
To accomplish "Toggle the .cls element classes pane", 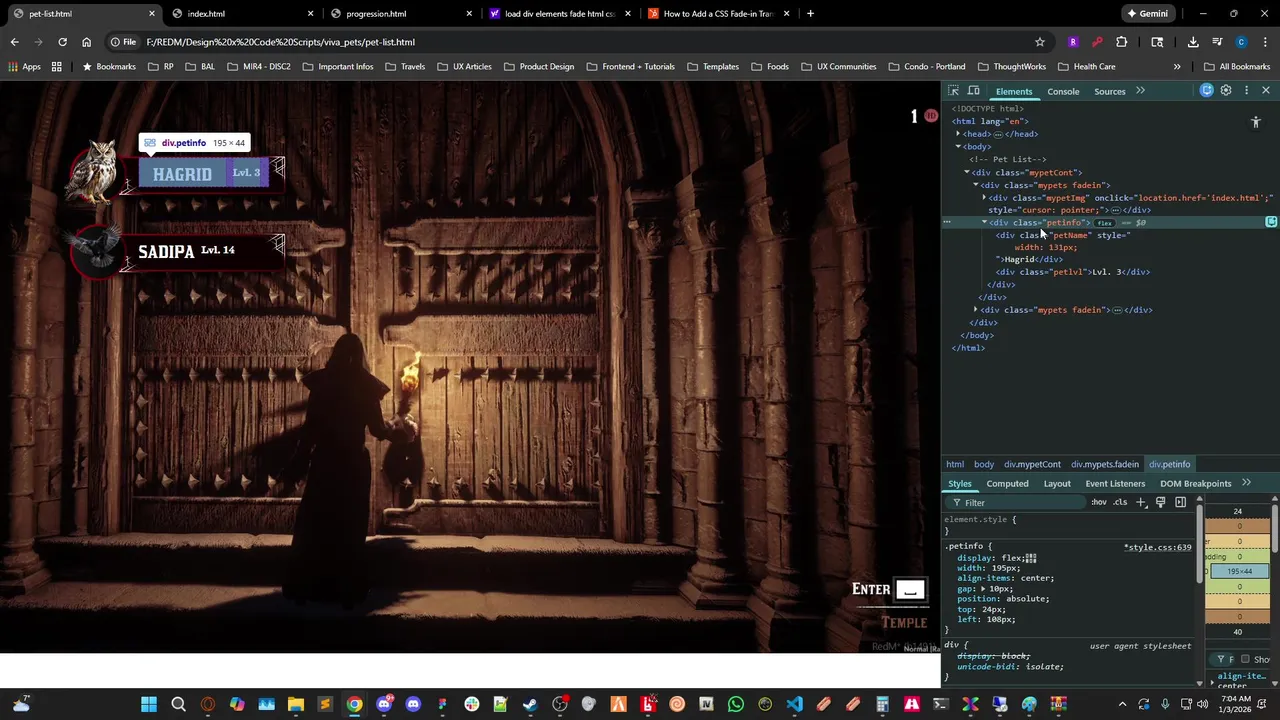I will [x=1120, y=502].
